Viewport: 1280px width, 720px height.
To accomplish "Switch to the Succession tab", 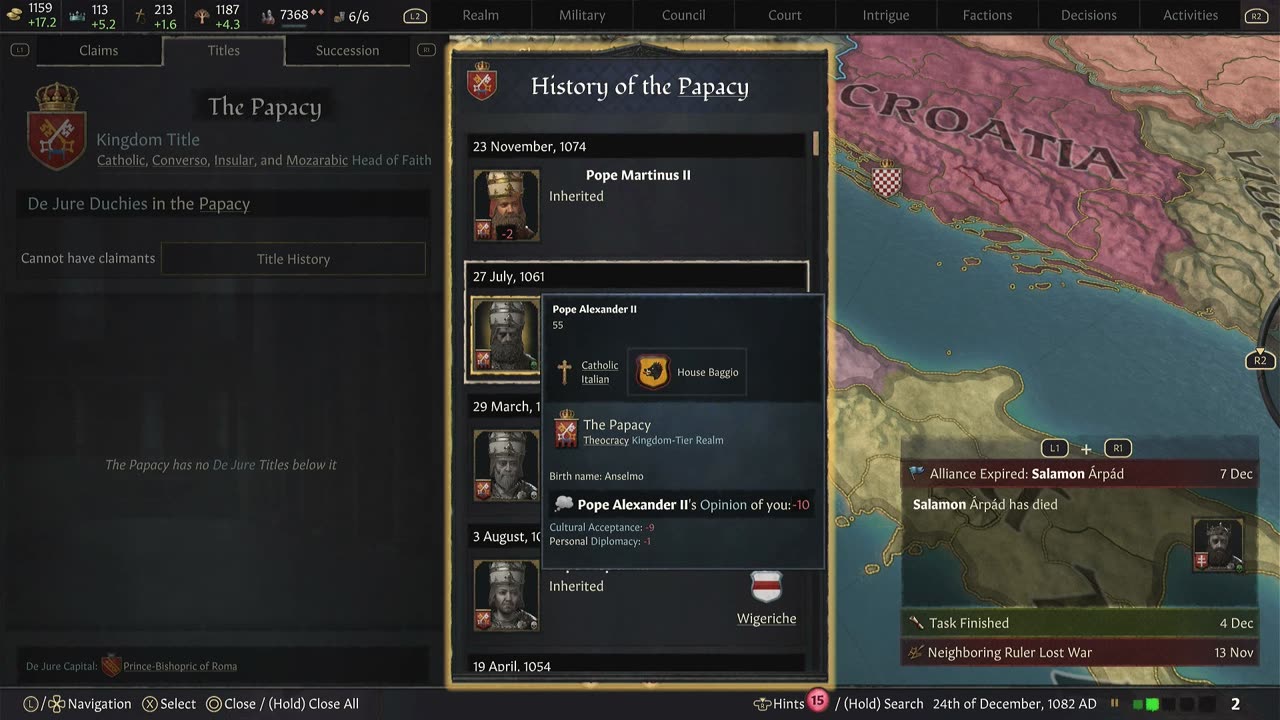I will (x=347, y=50).
